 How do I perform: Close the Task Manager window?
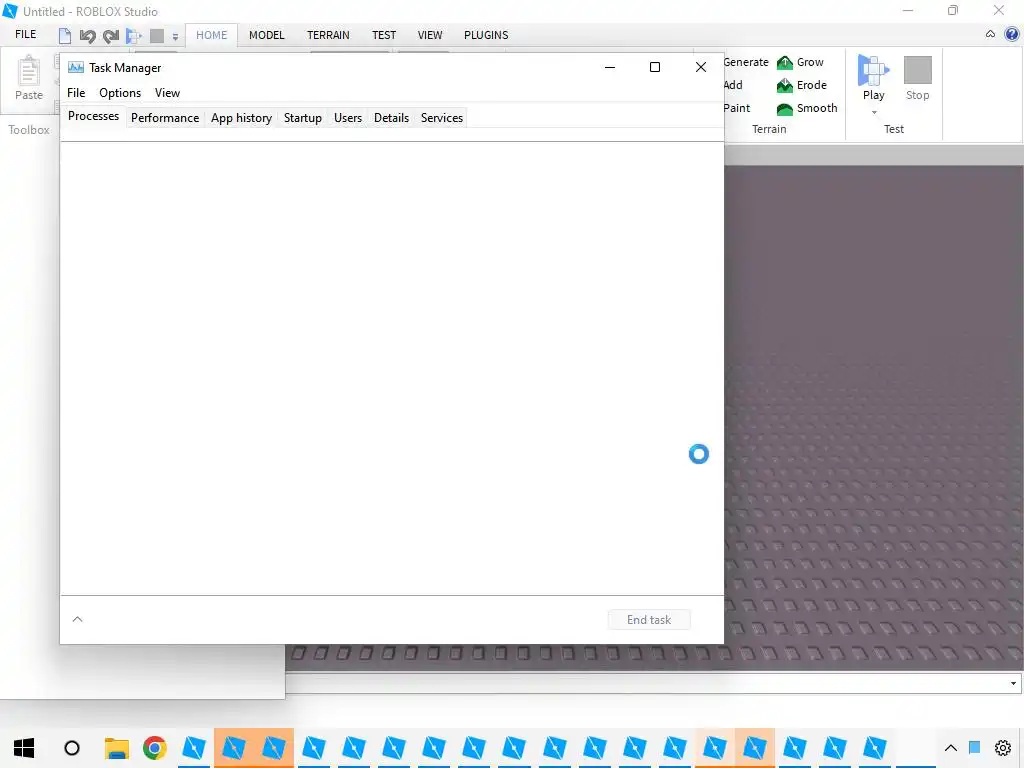[x=701, y=67]
